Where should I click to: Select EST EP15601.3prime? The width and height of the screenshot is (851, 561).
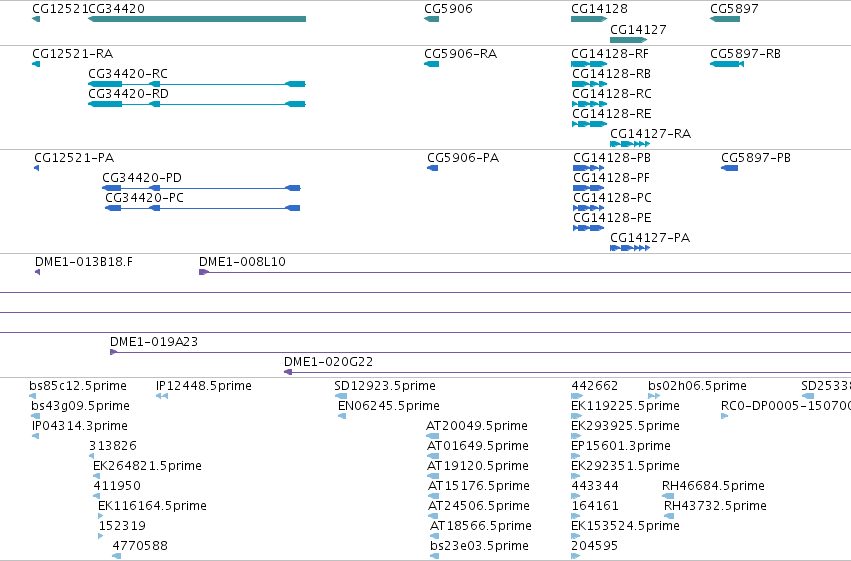click(x=576, y=456)
